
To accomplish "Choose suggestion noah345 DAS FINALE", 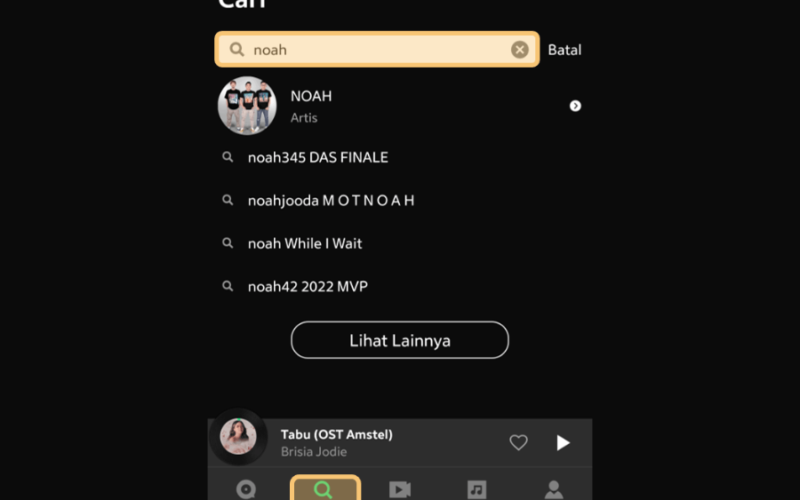I will [318, 157].
